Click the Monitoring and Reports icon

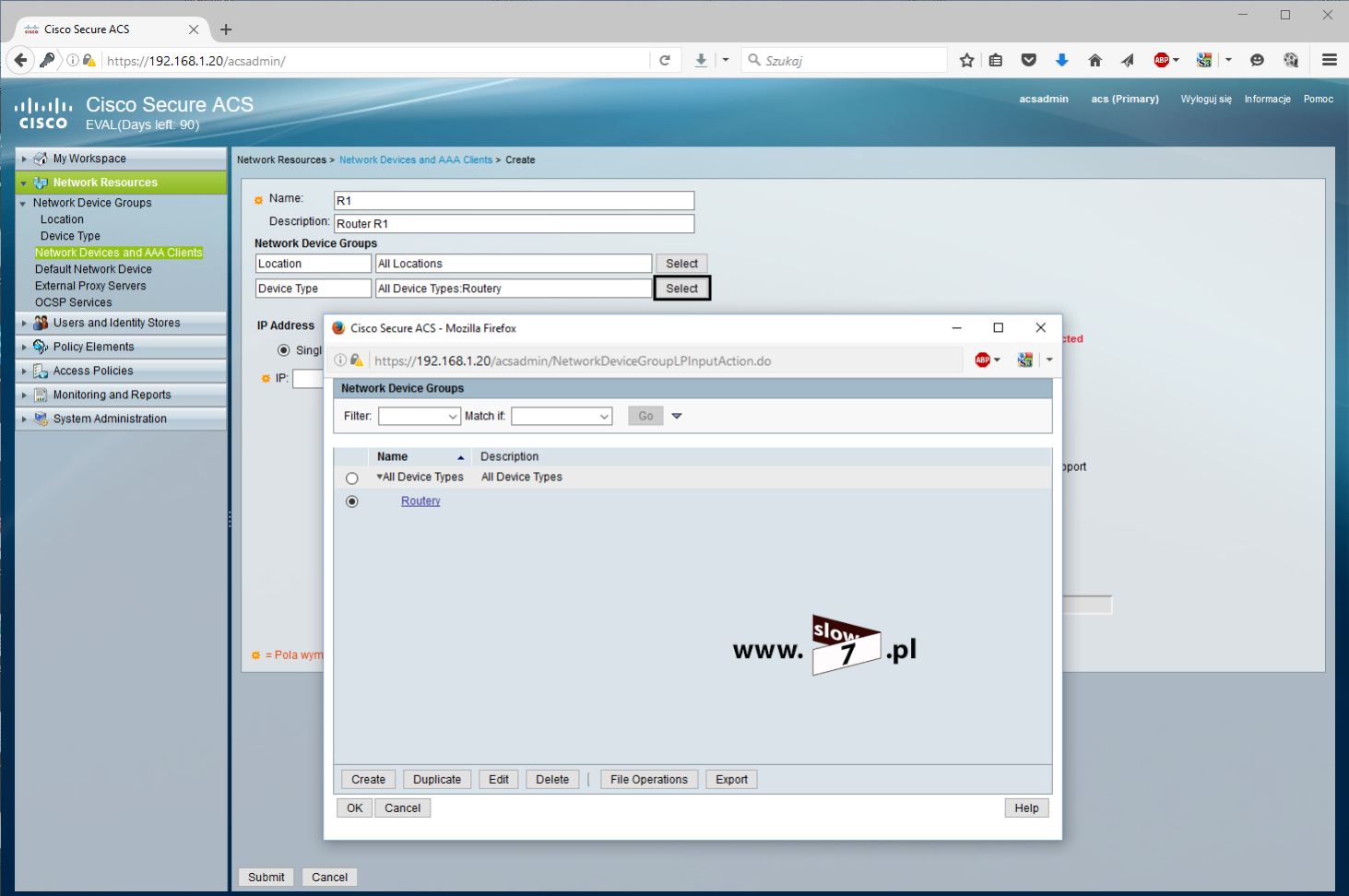[41, 395]
